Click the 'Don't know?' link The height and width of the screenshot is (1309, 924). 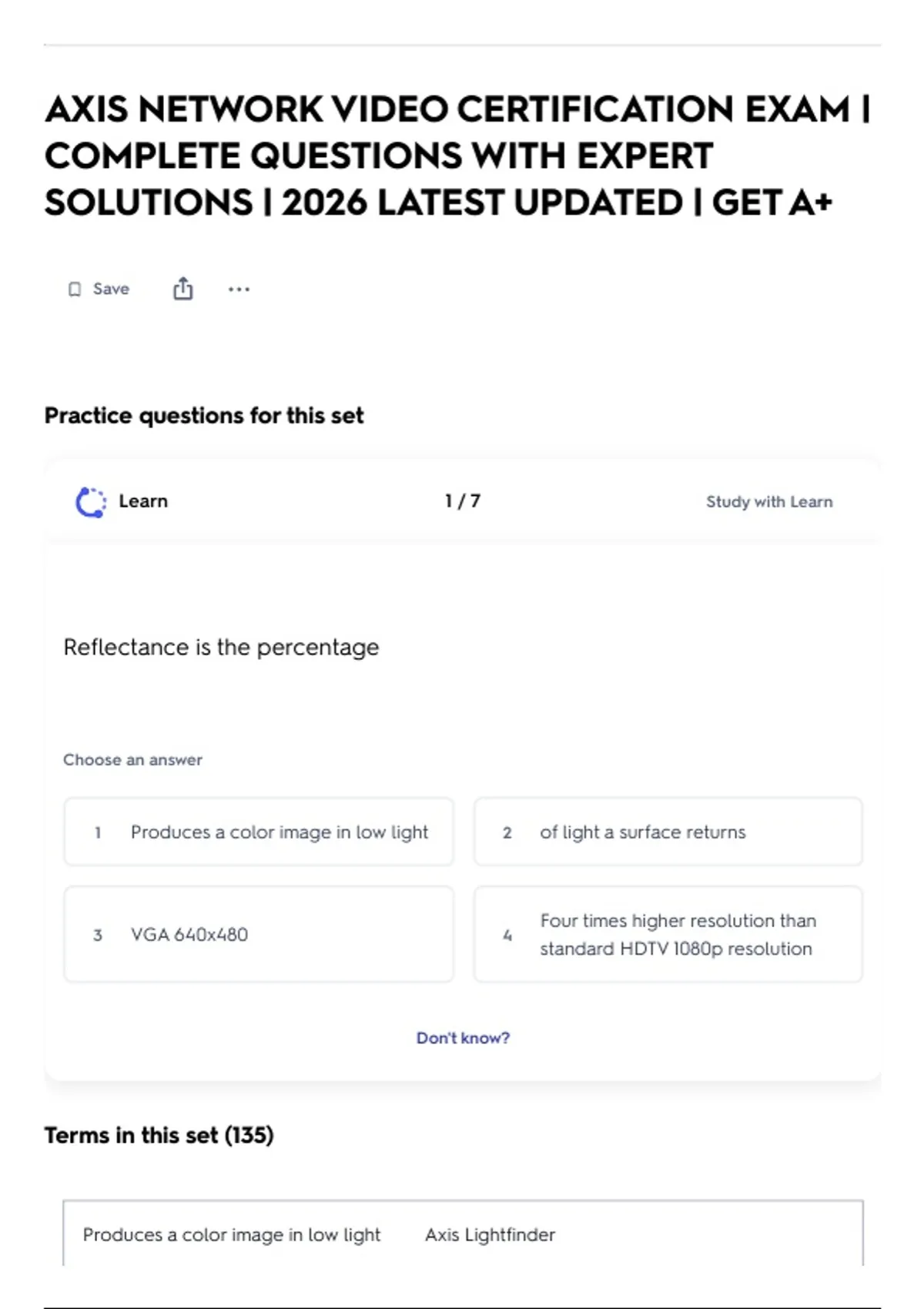click(x=463, y=1038)
